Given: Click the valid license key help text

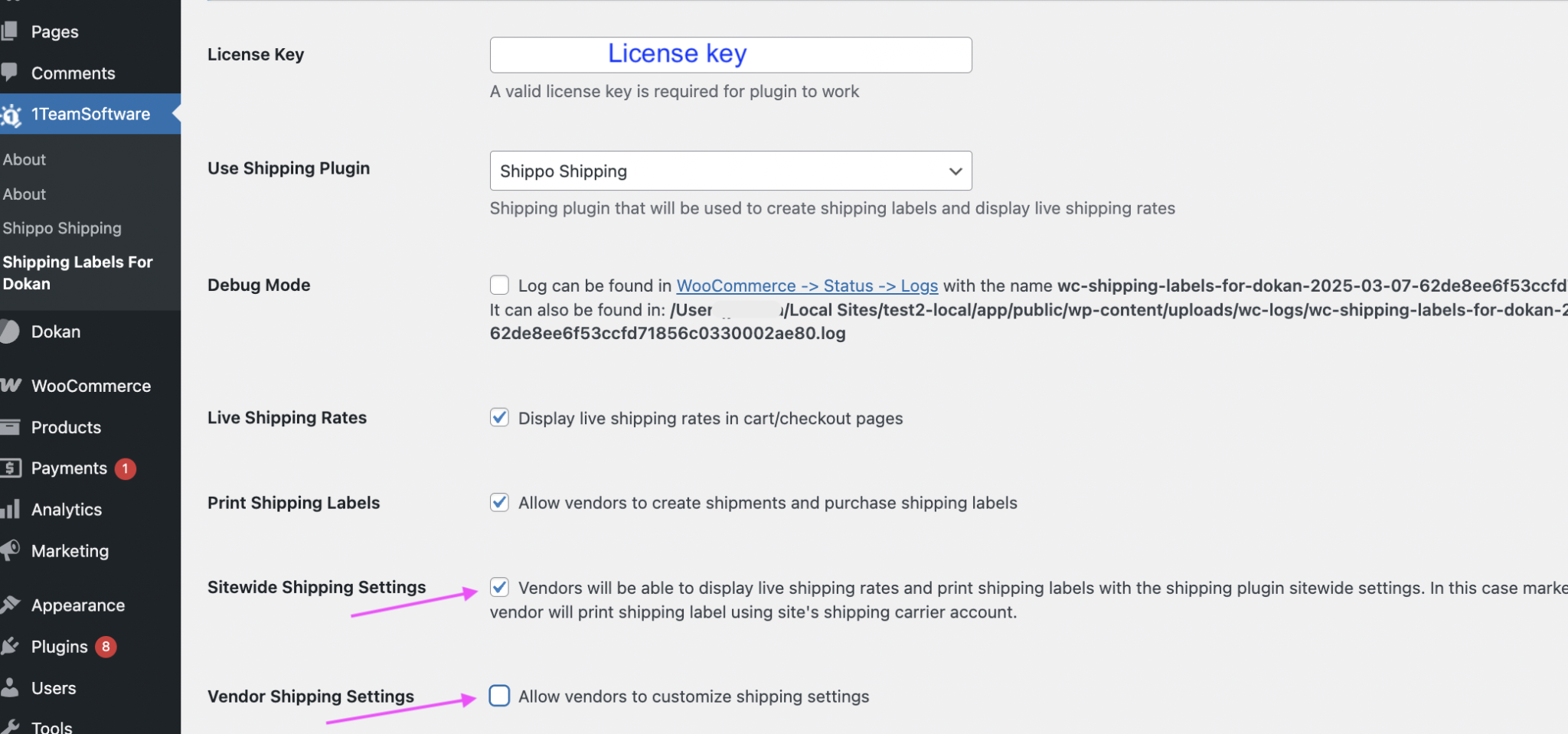Looking at the screenshot, I should [675, 91].
